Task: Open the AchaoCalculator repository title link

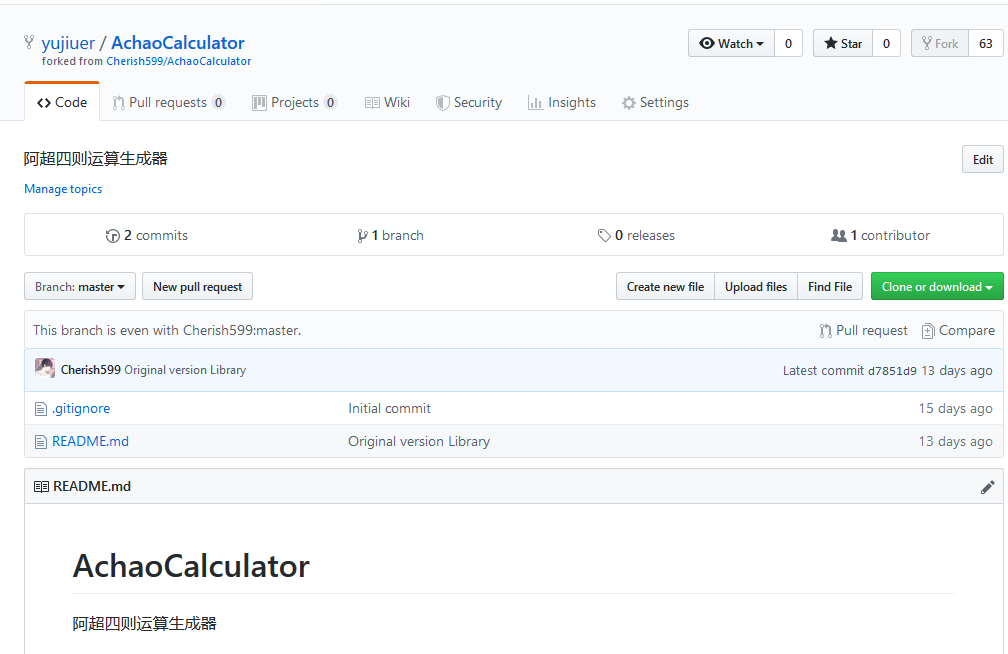Action: point(178,43)
